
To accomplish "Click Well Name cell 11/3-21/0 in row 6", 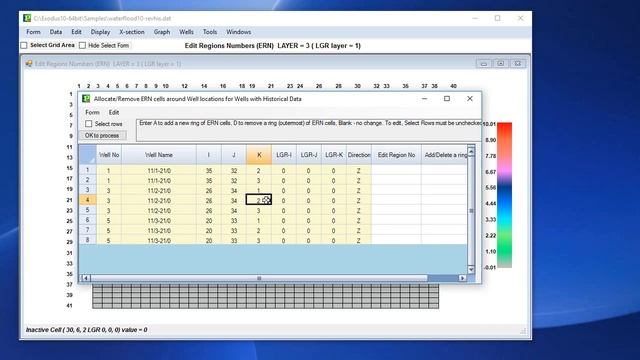I will click(x=159, y=220).
